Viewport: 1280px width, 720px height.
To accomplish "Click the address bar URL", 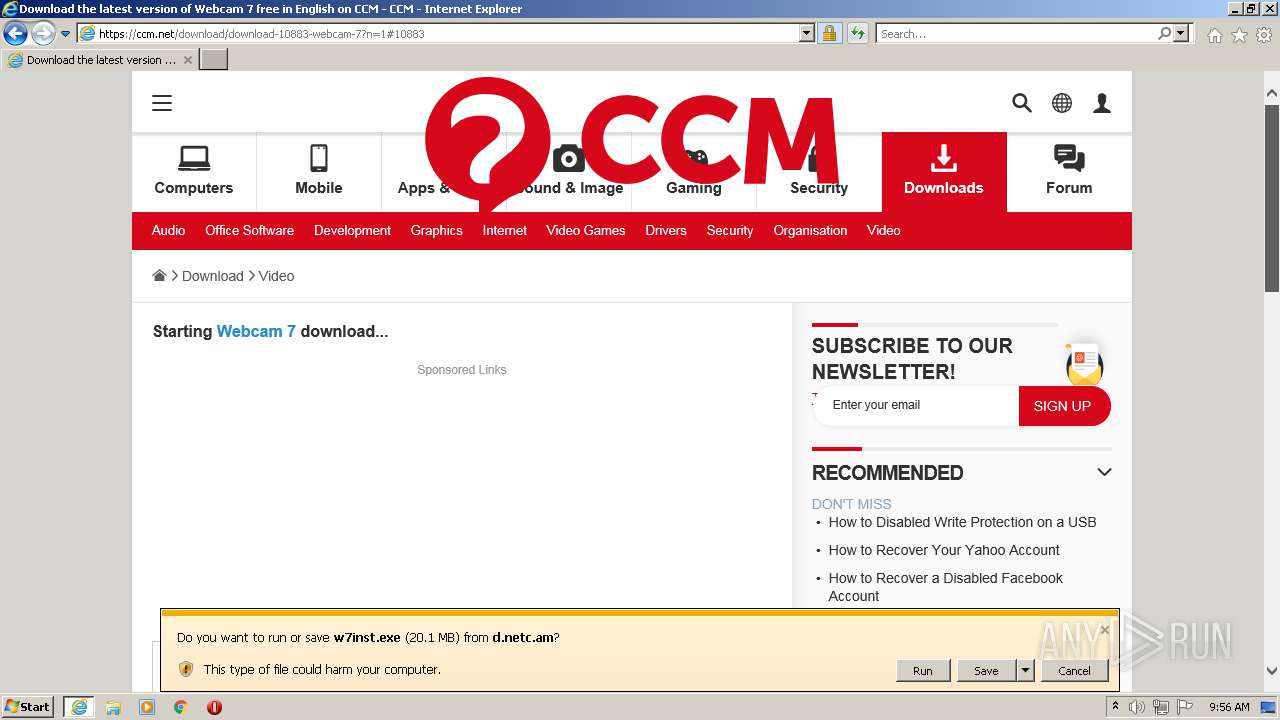I will (x=261, y=33).
